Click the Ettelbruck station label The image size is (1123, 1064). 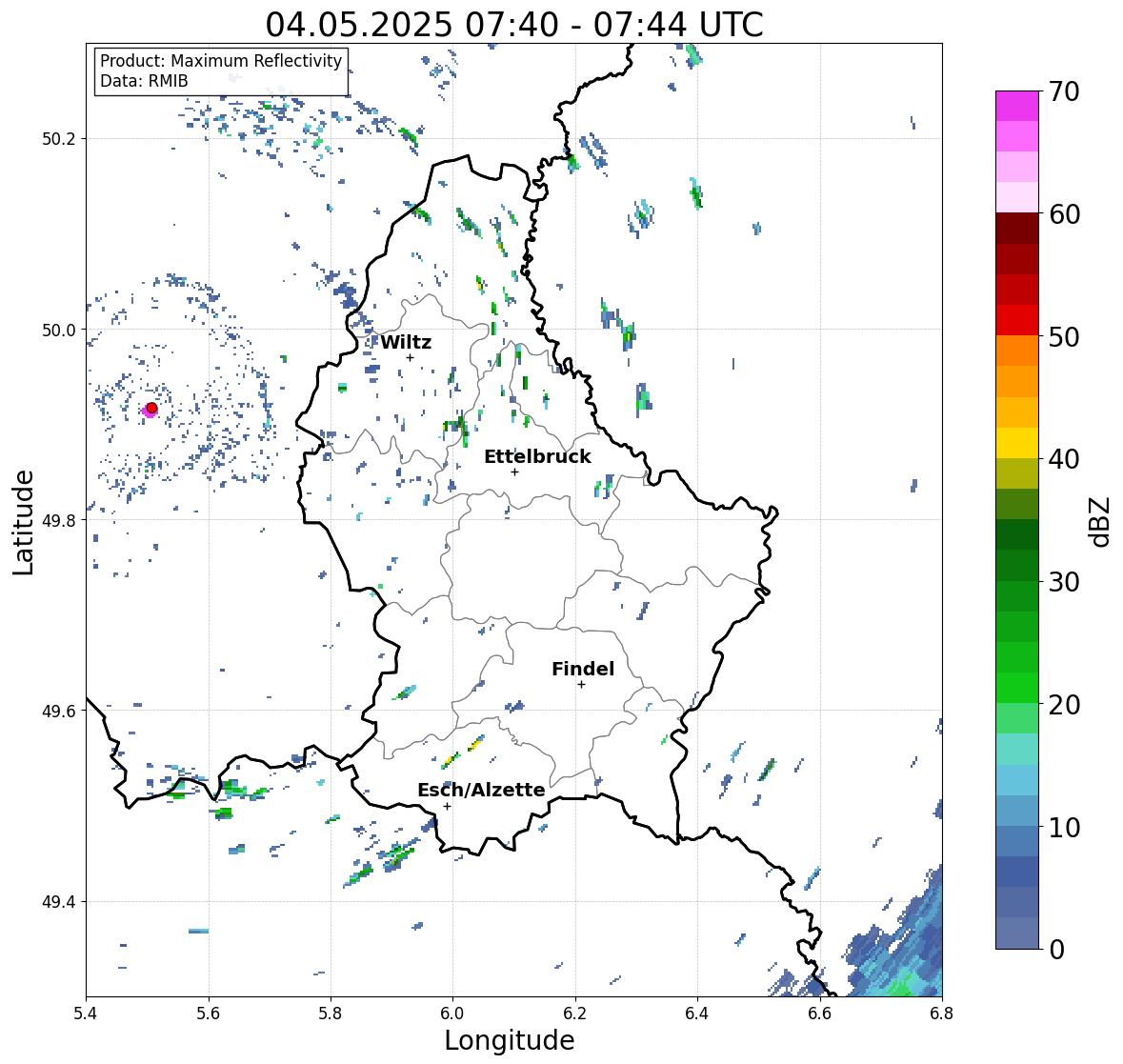tap(537, 456)
